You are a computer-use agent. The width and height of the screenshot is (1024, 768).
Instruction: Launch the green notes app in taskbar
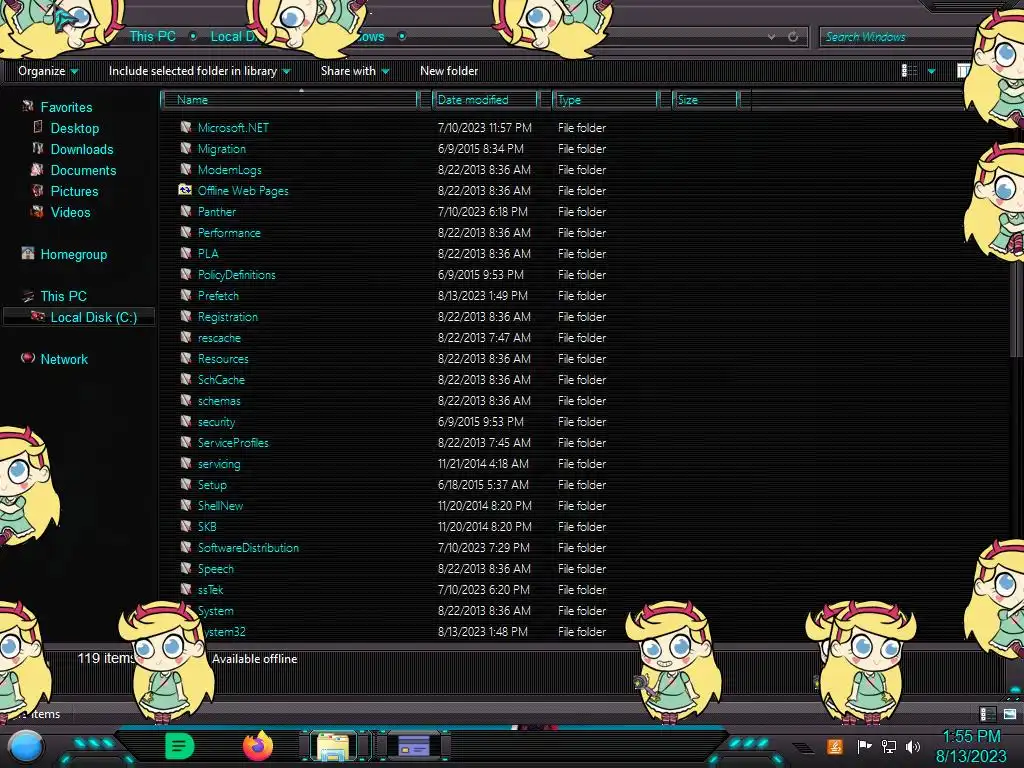179,746
